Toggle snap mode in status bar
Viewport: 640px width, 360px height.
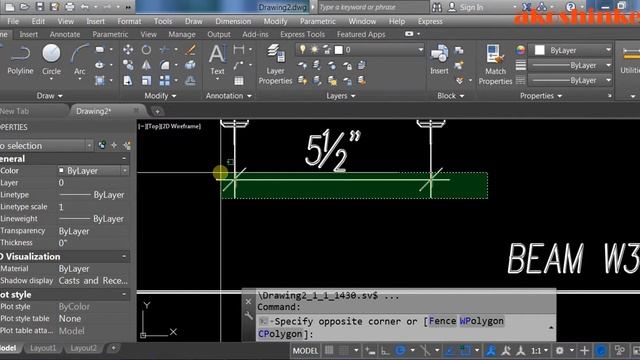pos(344,350)
